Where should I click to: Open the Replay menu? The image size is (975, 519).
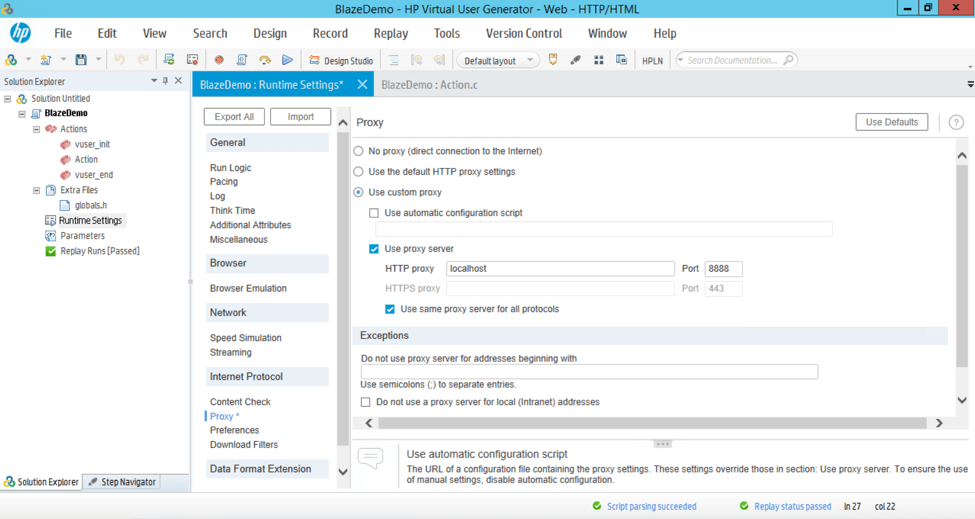pyautogui.click(x=390, y=34)
